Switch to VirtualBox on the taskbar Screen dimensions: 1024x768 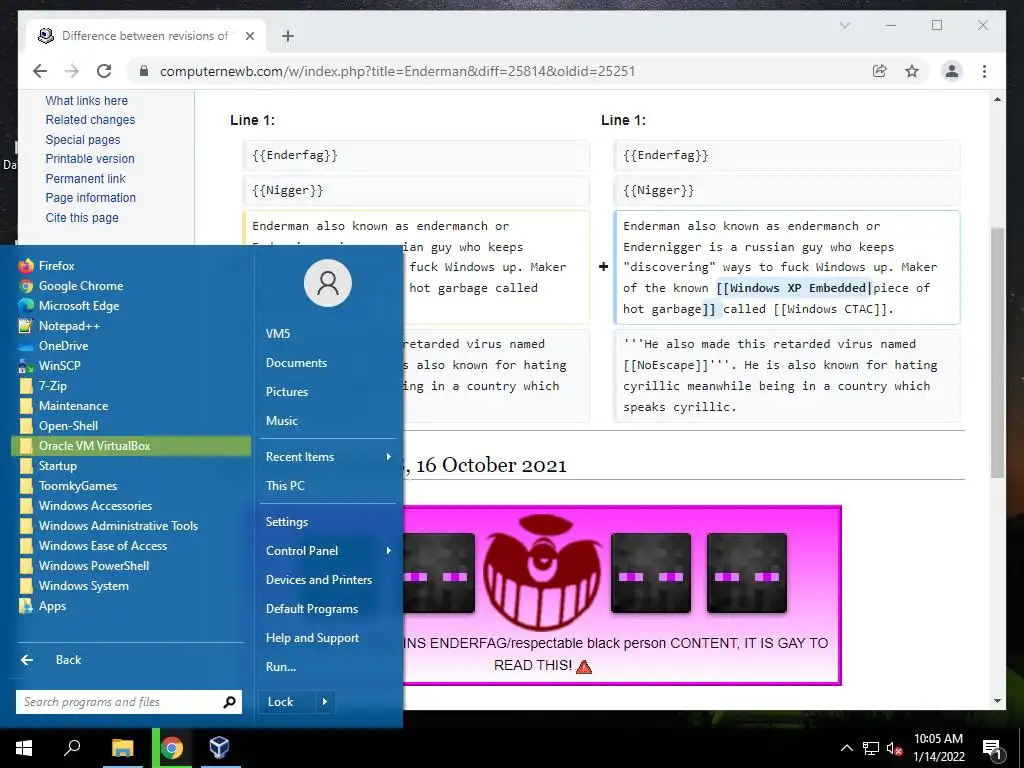pyautogui.click(x=219, y=748)
